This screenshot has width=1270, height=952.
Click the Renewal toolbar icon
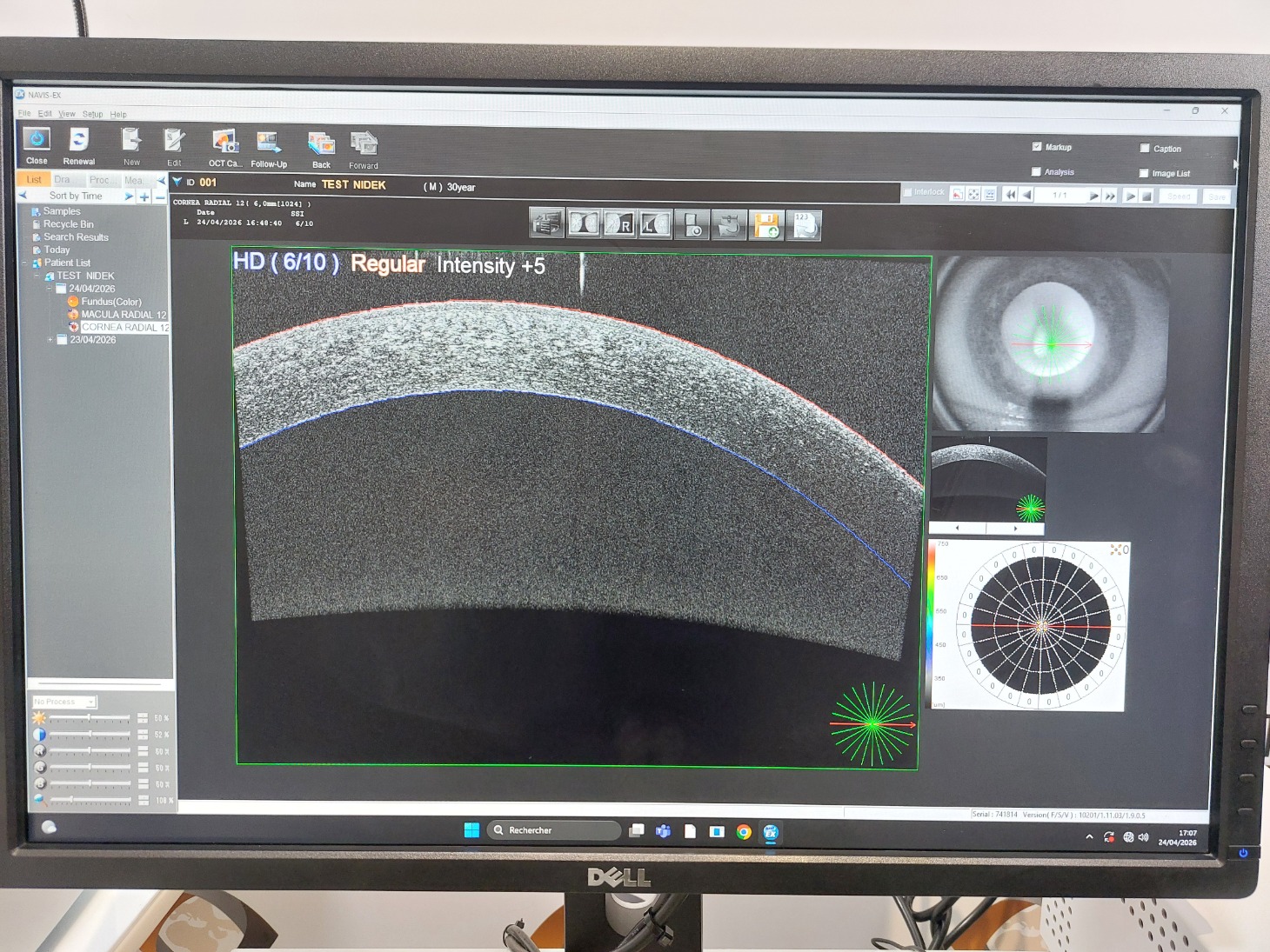coord(78,141)
